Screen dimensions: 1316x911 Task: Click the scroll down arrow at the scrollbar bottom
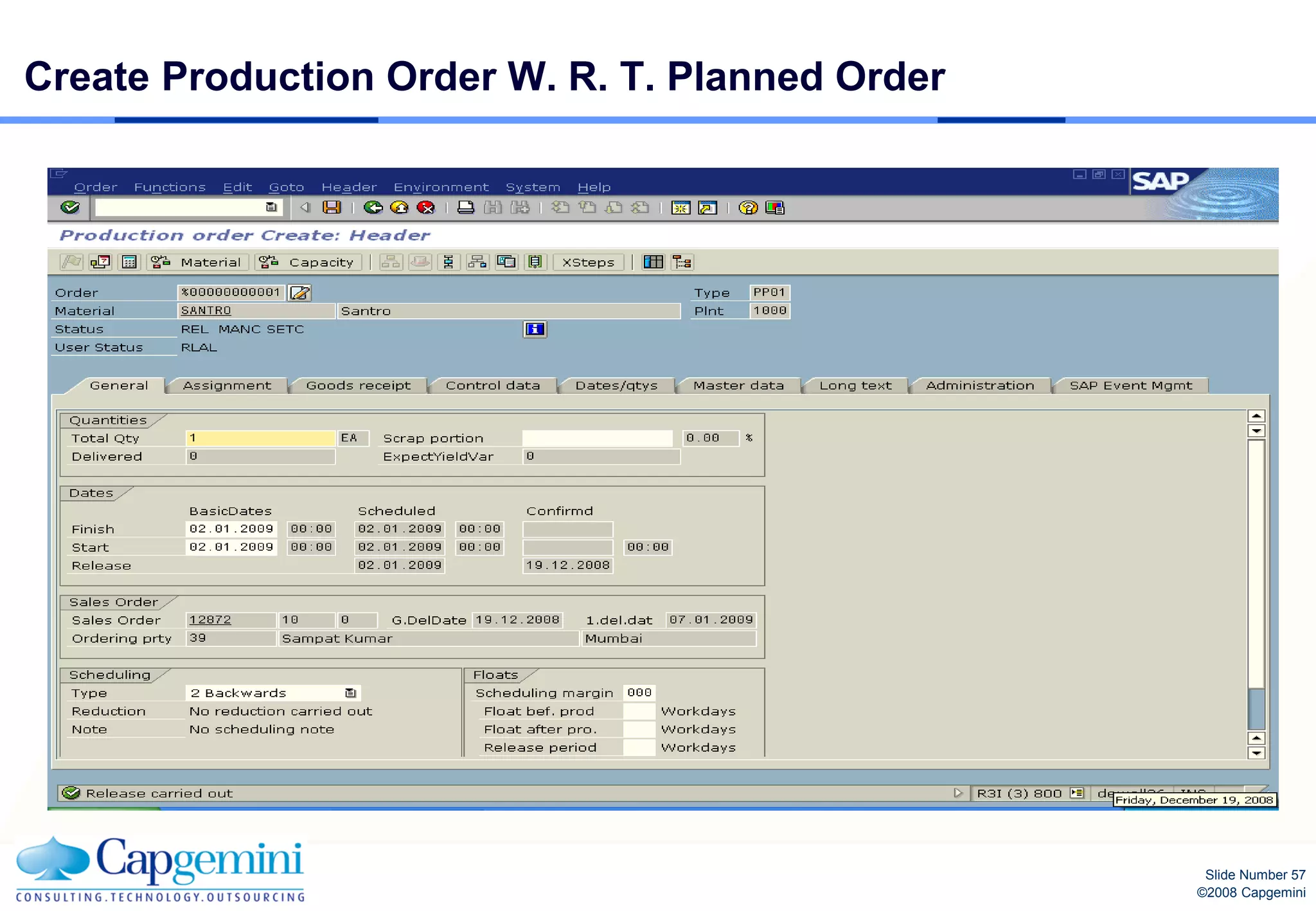click(1256, 753)
